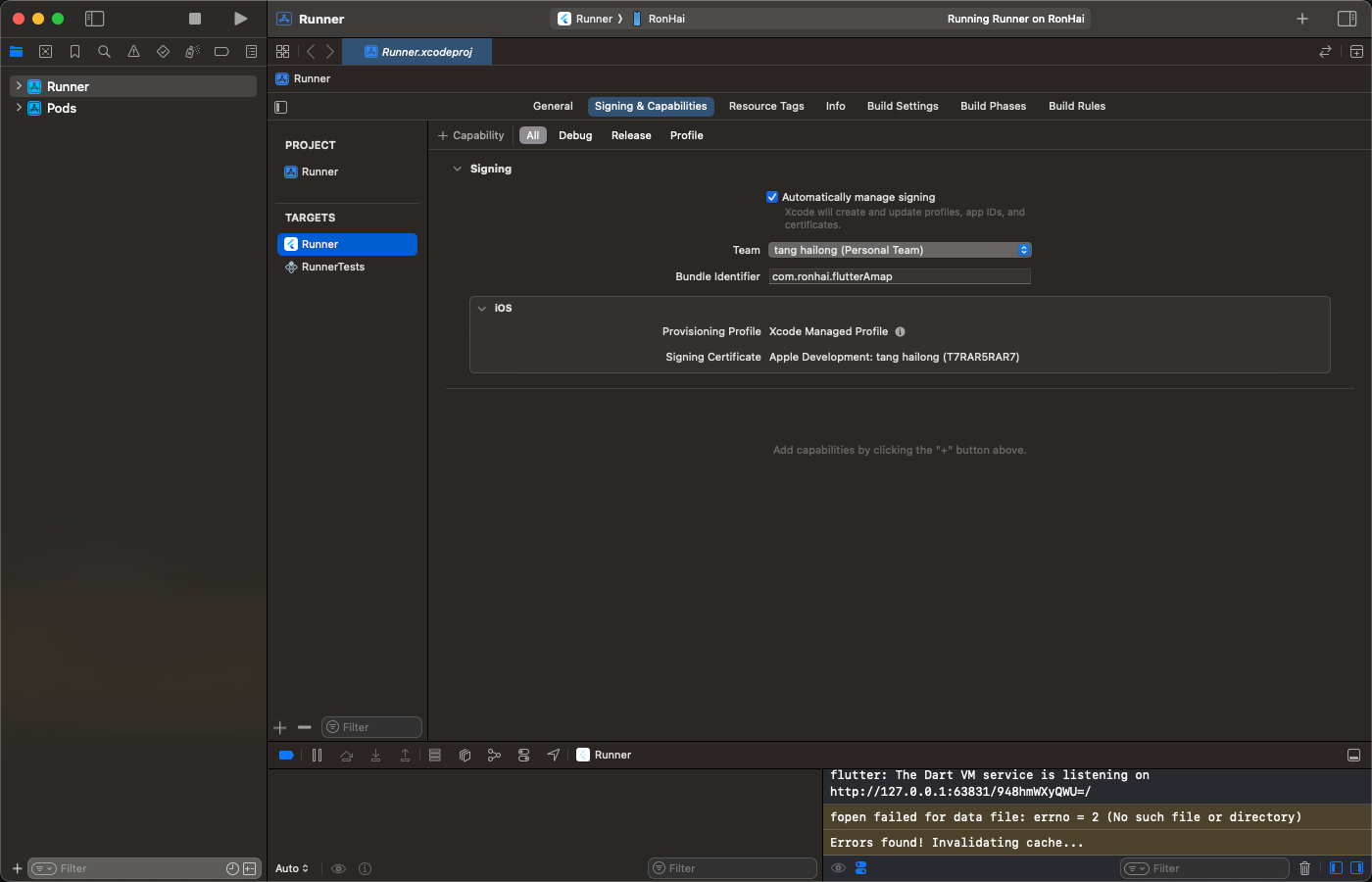Click the plus Library button in toolbar

(1302, 19)
